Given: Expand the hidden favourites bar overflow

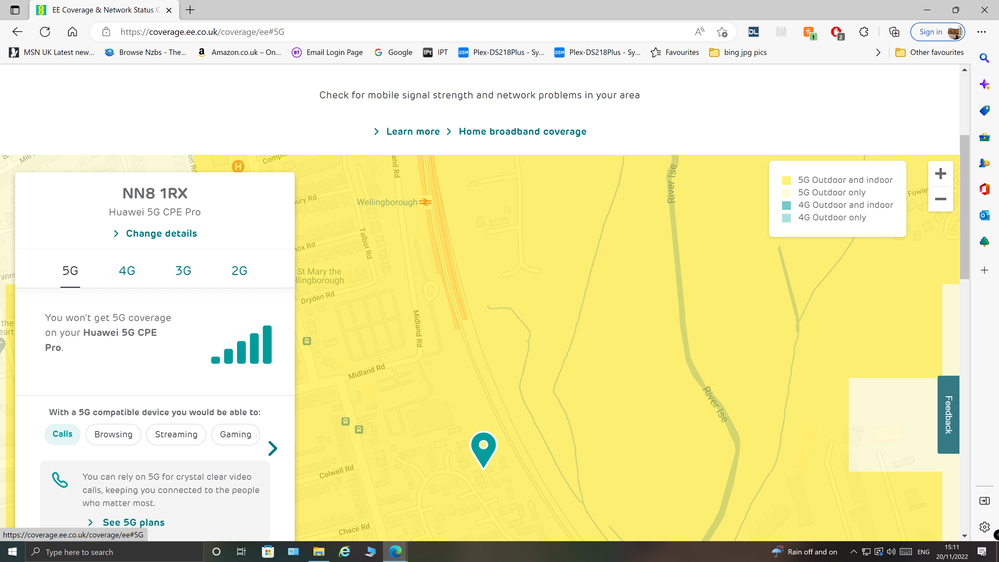Looking at the screenshot, I should (878, 52).
